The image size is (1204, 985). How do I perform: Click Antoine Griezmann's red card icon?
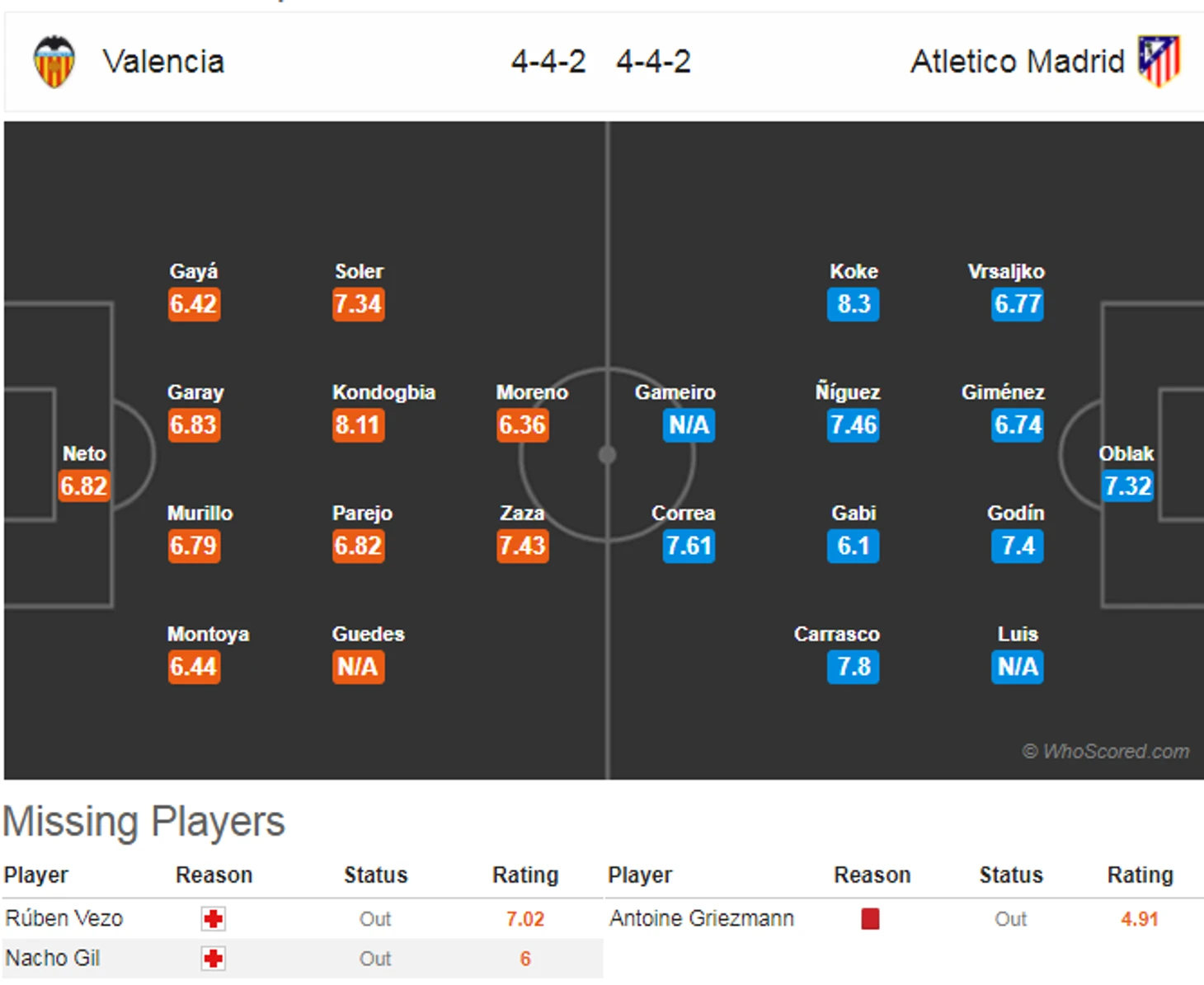point(870,918)
